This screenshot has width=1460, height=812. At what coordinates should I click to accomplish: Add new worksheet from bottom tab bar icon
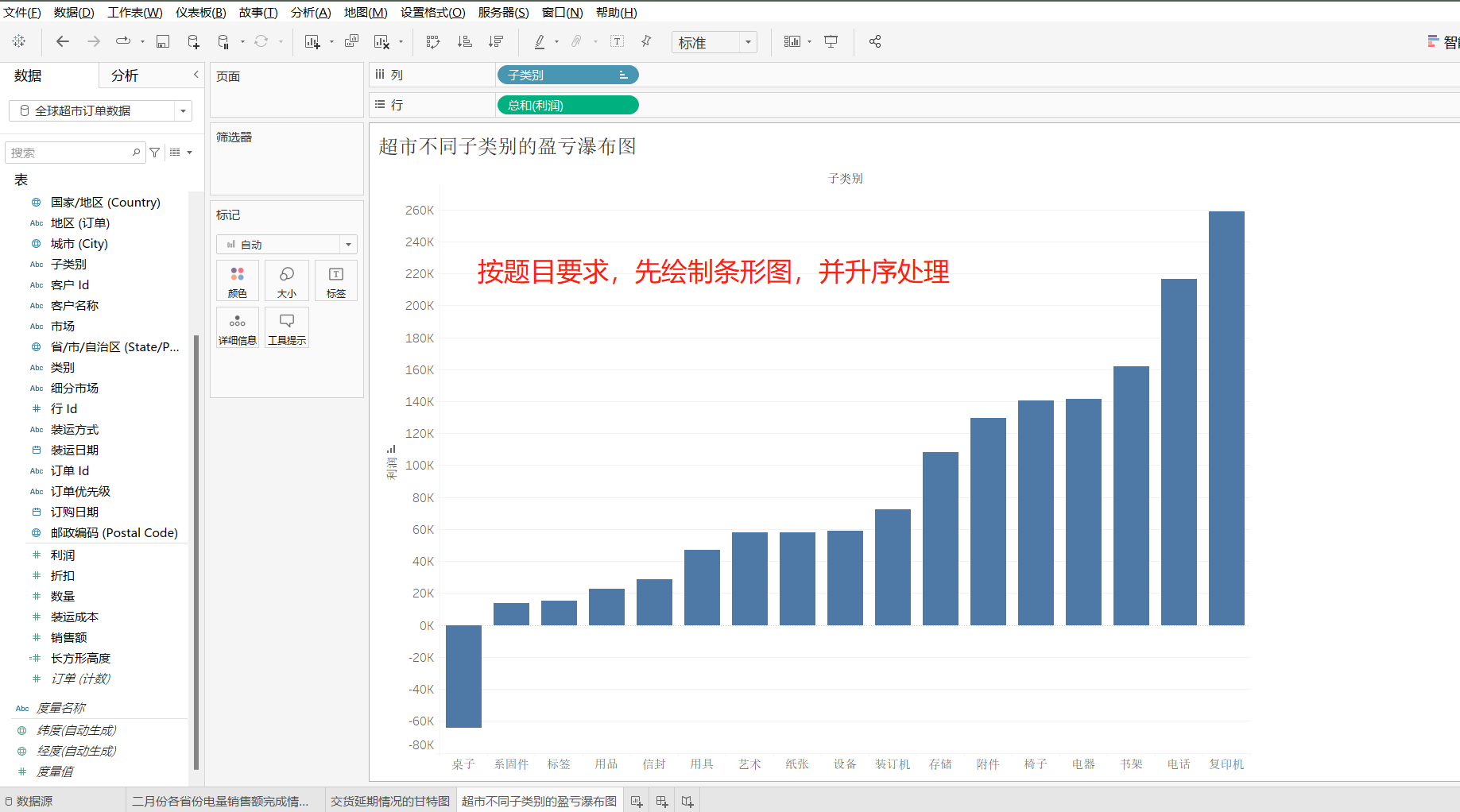(637, 802)
